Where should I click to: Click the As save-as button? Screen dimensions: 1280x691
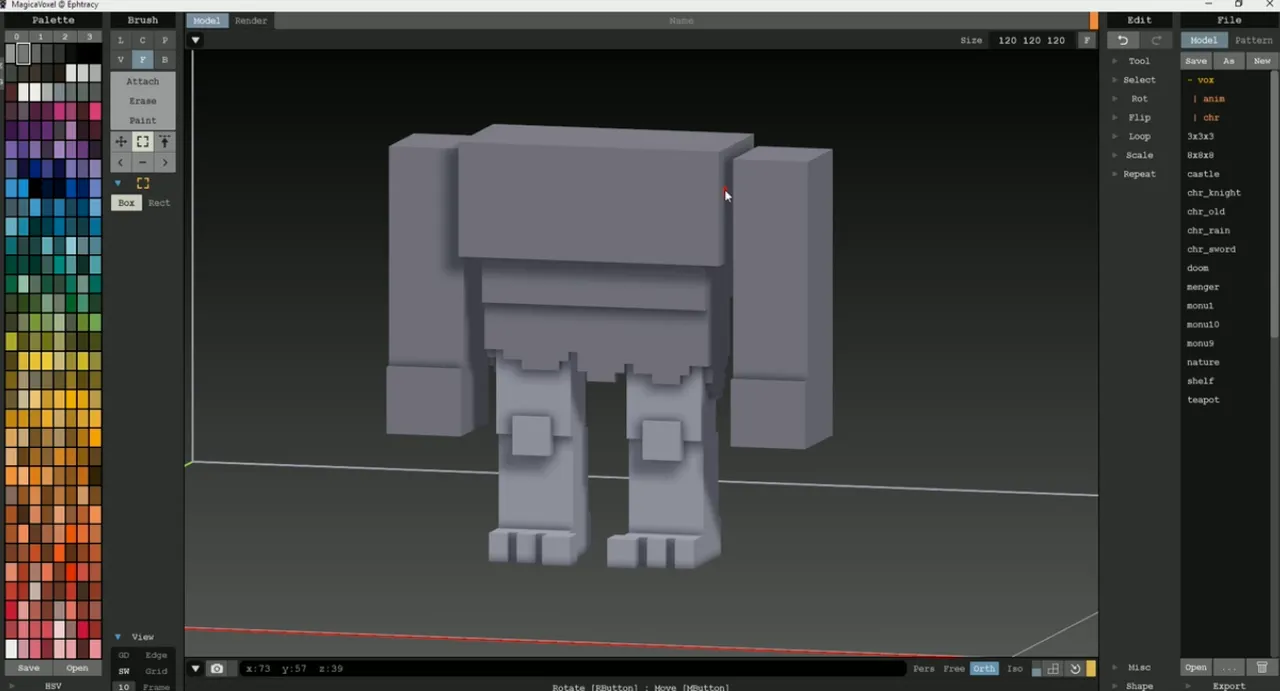[x=1229, y=61]
